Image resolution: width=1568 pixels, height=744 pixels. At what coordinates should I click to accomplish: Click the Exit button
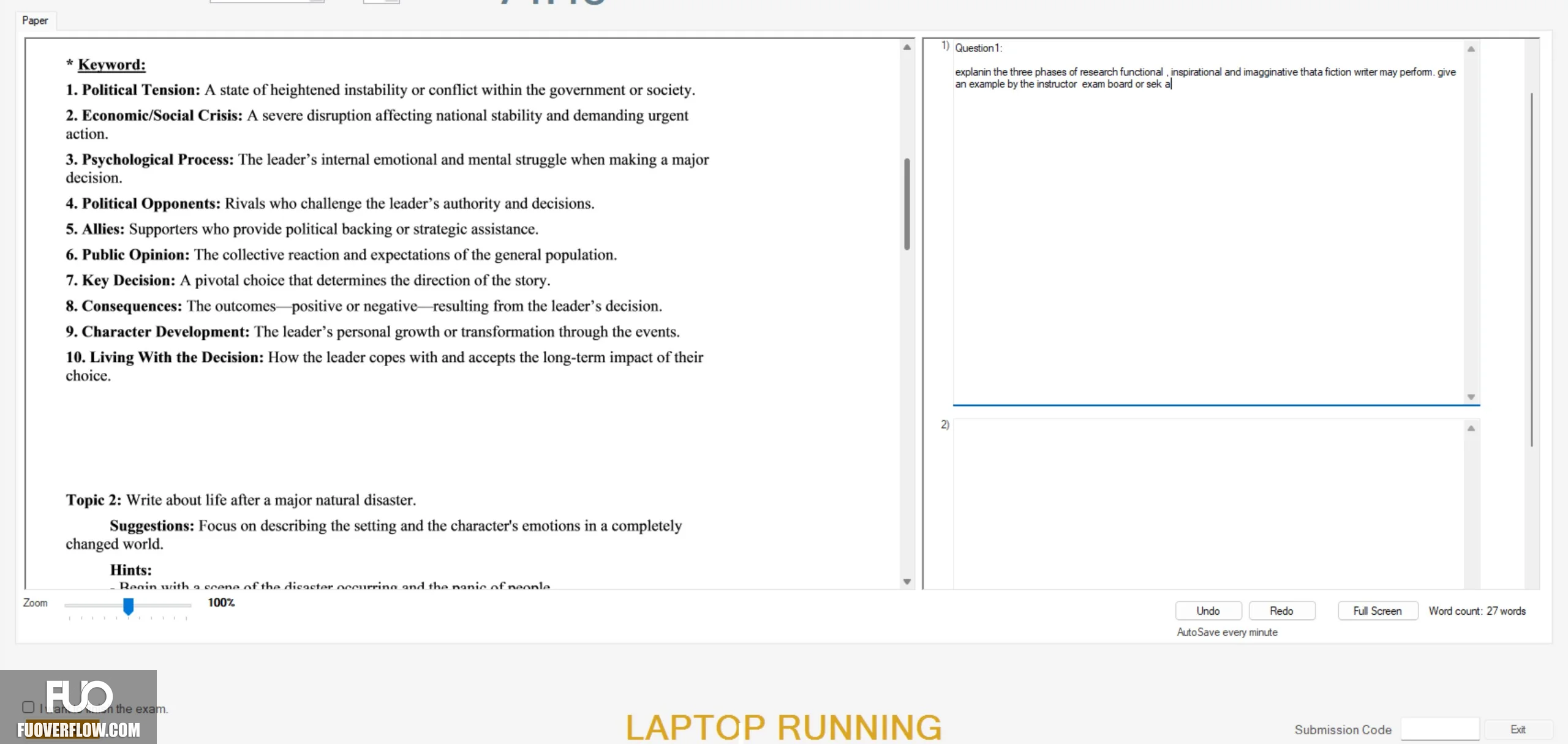coord(1518,729)
